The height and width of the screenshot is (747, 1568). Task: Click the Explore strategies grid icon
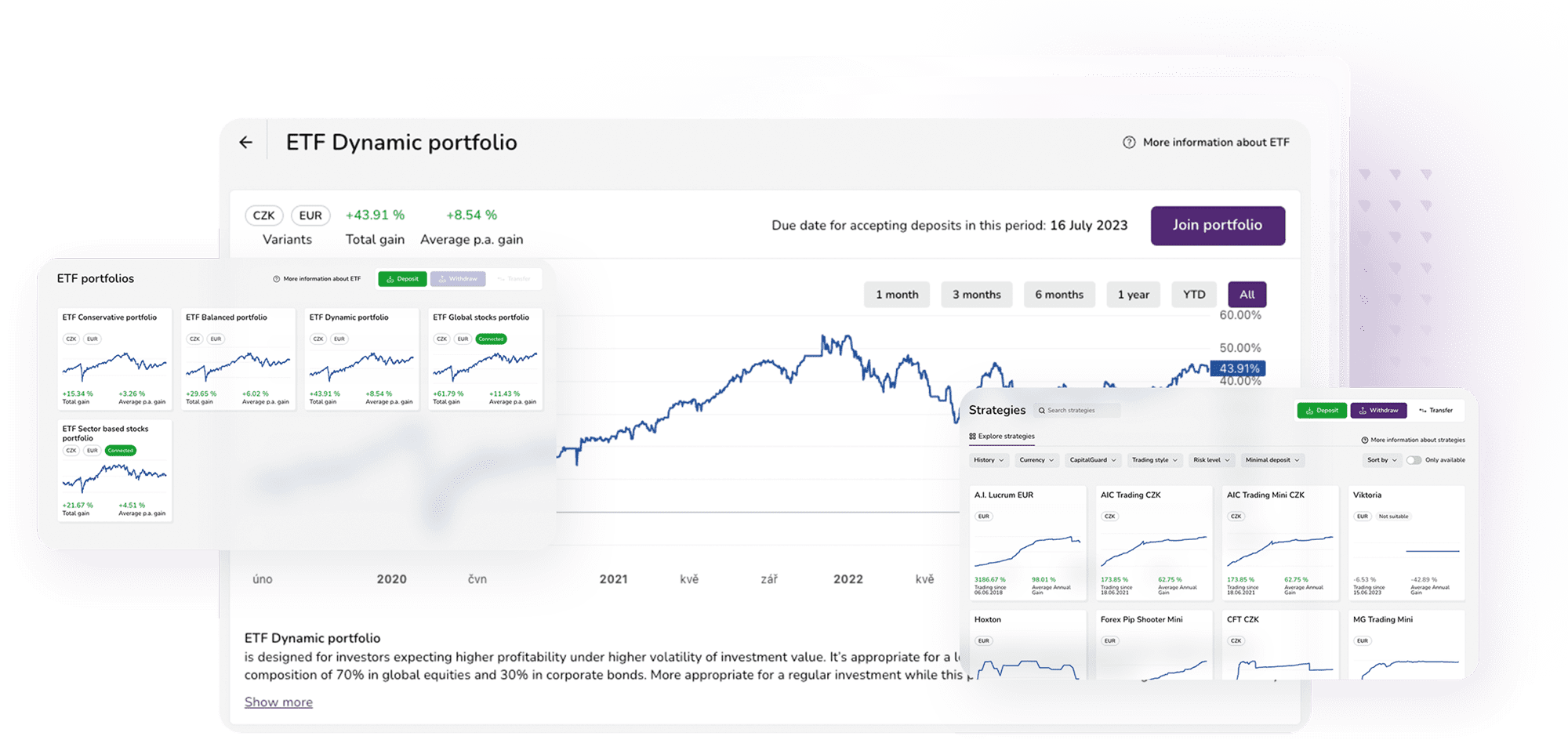(x=972, y=436)
